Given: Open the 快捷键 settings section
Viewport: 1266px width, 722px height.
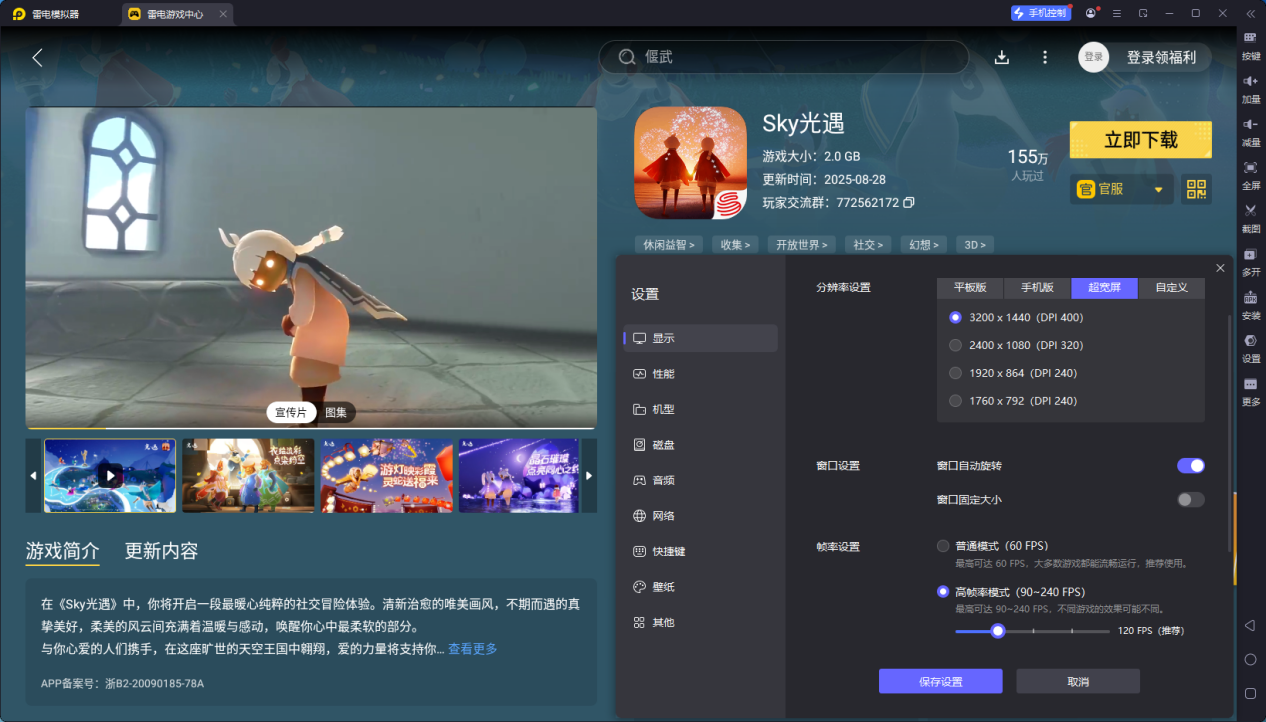Looking at the screenshot, I should click(x=700, y=551).
